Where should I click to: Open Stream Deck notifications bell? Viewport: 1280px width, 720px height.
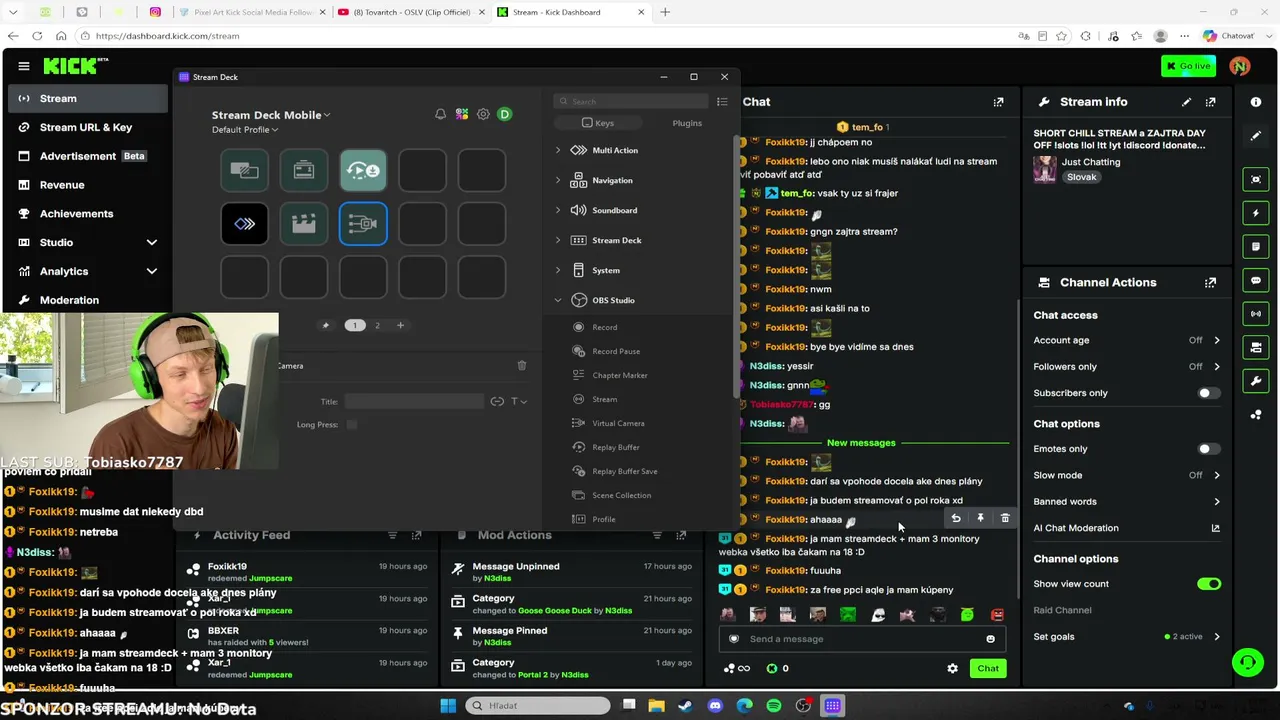click(440, 114)
